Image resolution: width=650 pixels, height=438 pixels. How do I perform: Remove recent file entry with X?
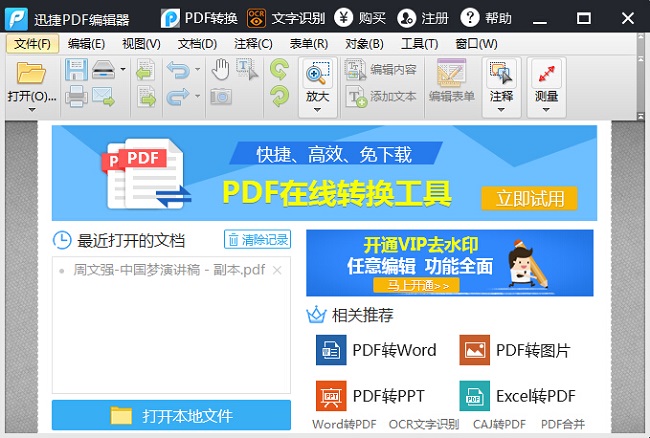(x=277, y=271)
